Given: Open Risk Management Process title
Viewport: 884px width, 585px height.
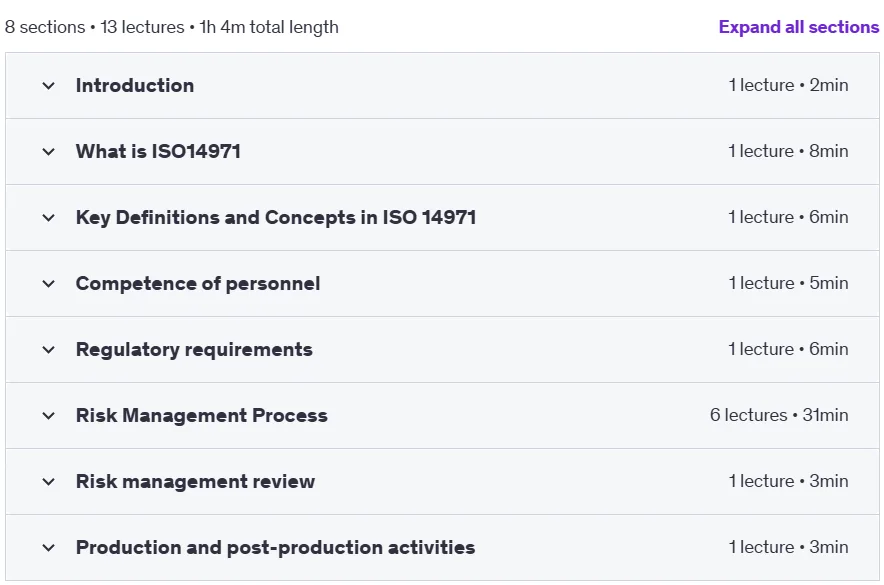Looking at the screenshot, I should tap(201, 415).
